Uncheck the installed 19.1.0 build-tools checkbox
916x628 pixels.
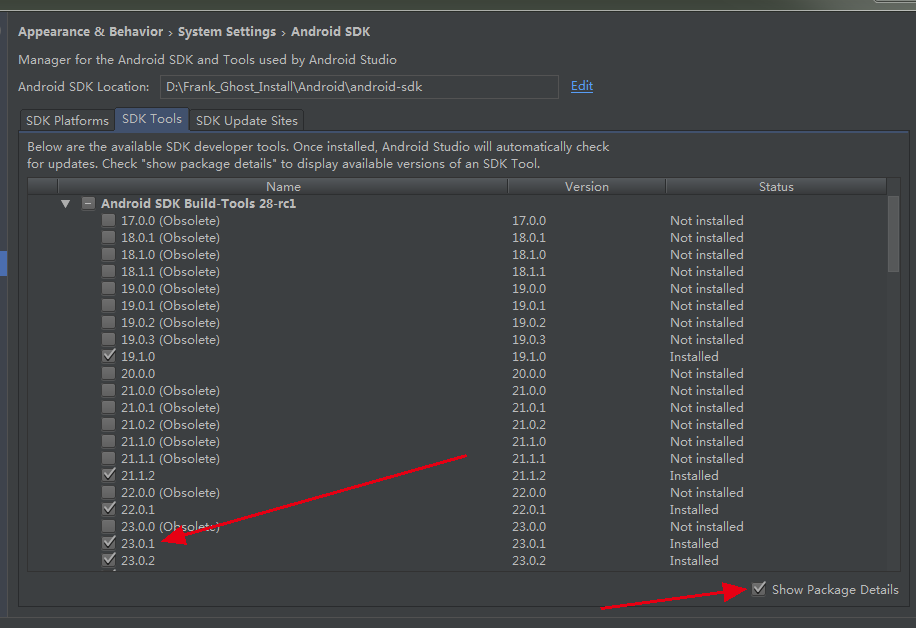click(109, 356)
